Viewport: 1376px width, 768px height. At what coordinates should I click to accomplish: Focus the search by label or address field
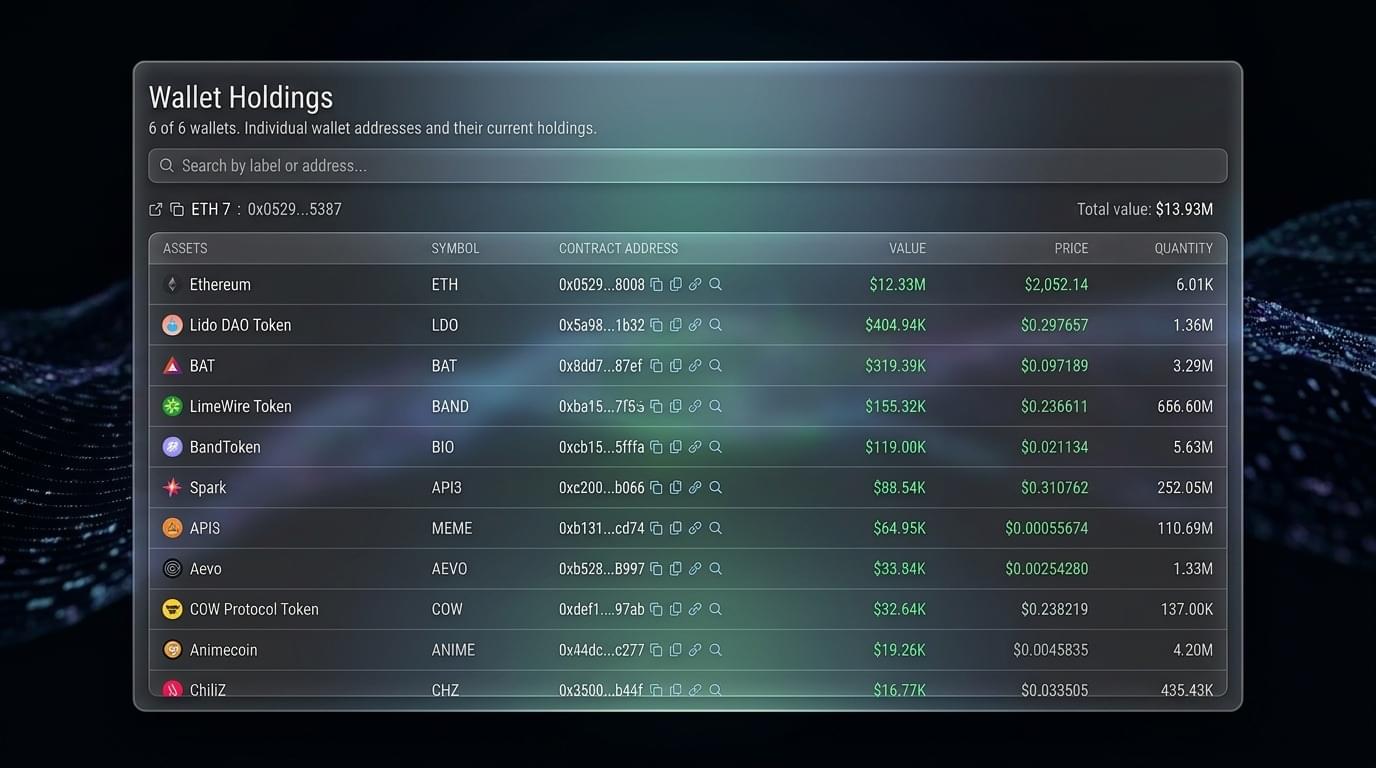click(688, 166)
